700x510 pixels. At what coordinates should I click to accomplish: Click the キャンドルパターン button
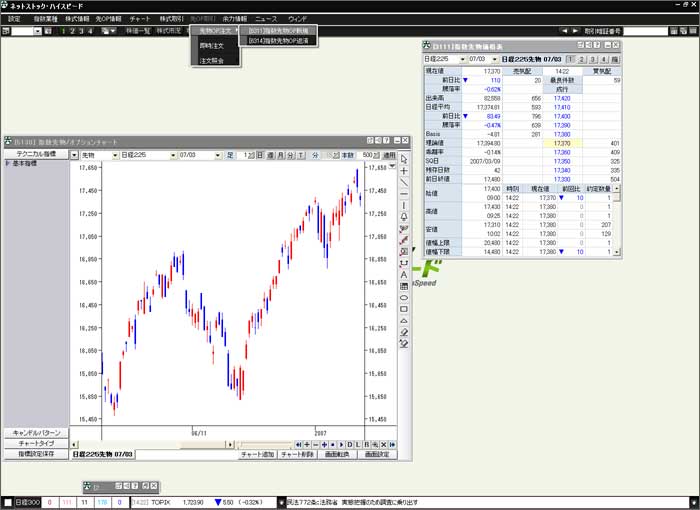(36, 433)
